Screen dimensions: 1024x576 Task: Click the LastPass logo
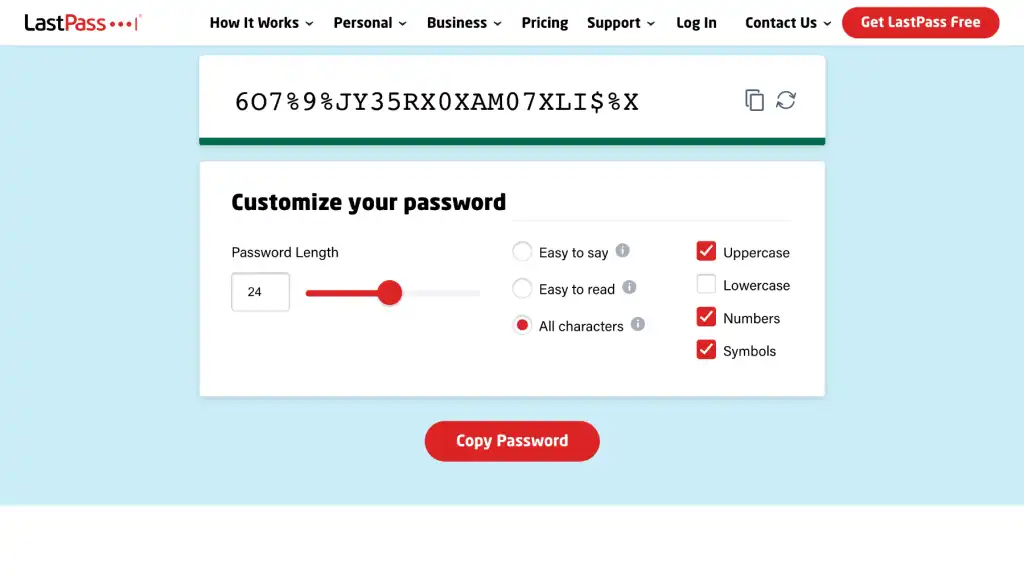[82, 23]
